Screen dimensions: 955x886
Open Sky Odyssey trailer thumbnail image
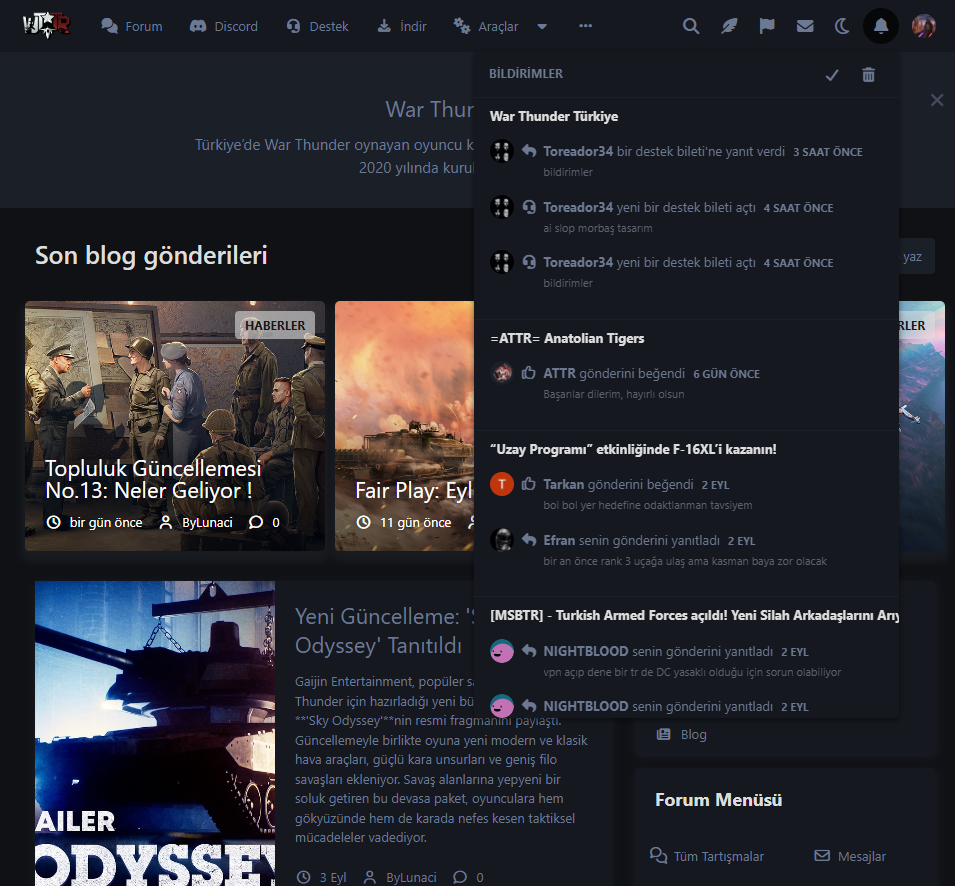(155, 733)
